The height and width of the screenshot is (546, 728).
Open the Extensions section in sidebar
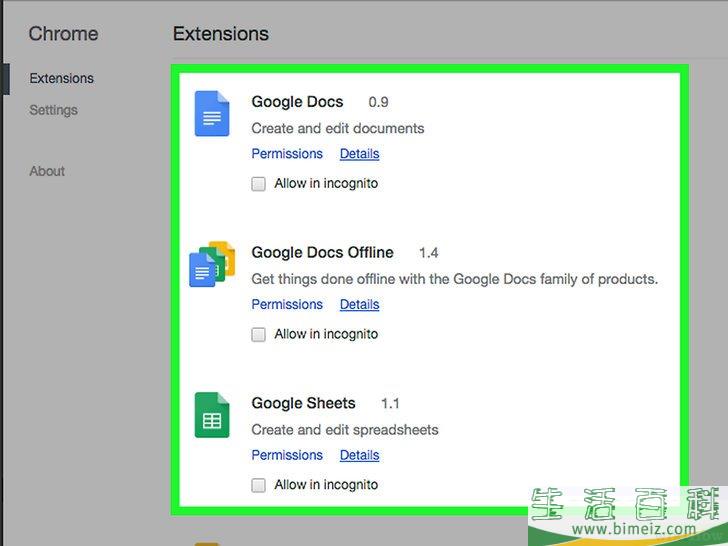pyautogui.click(x=61, y=78)
